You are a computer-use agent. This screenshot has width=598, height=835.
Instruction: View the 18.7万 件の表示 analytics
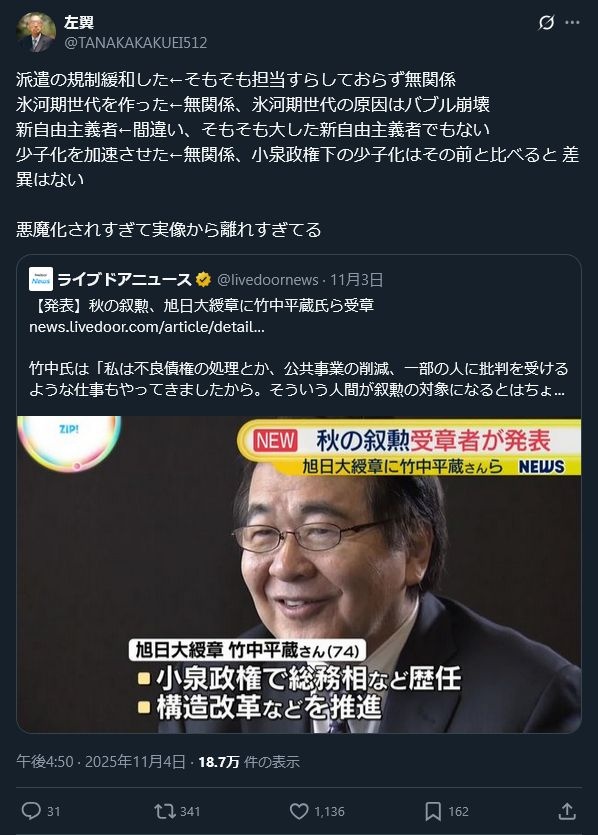tap(249, 762)
